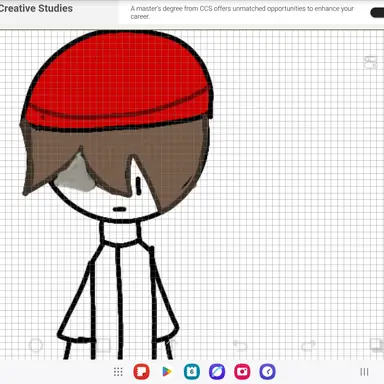This screenshot has width=384, height=384.
Task: Tap the recent apps navigation button
Action: tap(364, 372)
